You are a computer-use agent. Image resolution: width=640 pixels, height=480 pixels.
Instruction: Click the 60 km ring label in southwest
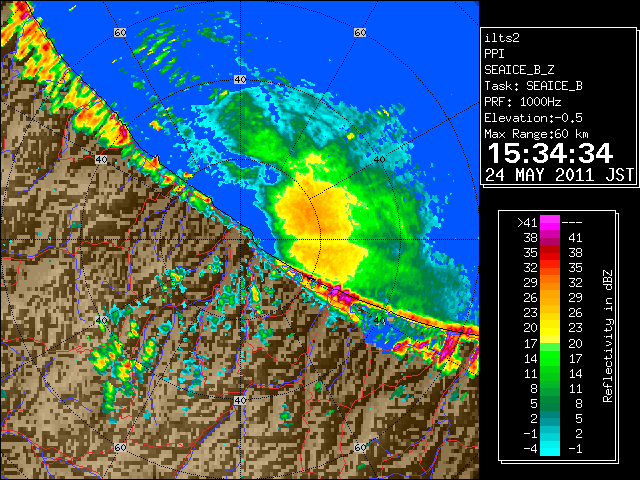point(120,447)
